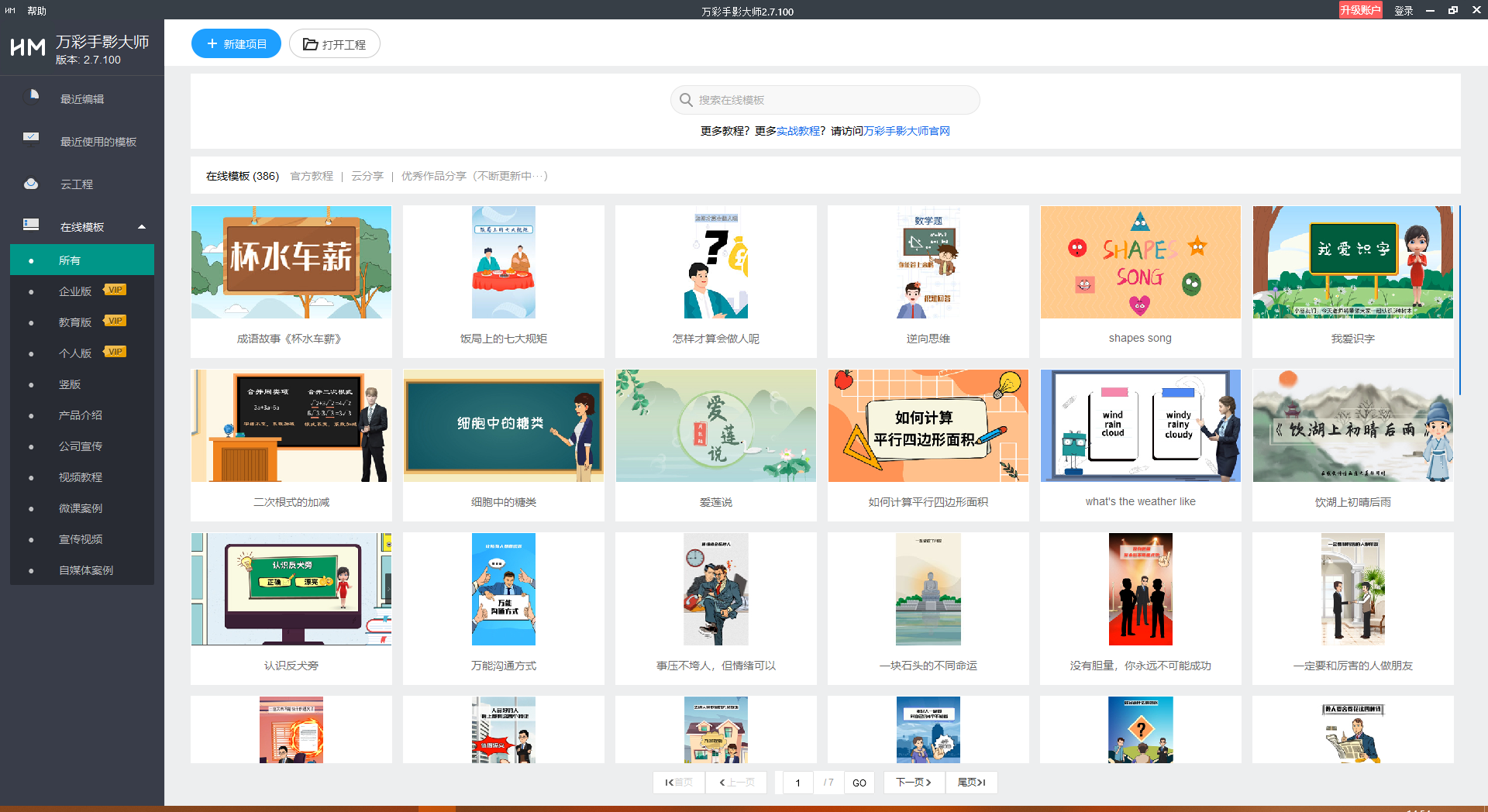This screenshot has height=812, width=1488.
Task: Click the 升级账户 upgrade button
Action: coord(1360,10)
